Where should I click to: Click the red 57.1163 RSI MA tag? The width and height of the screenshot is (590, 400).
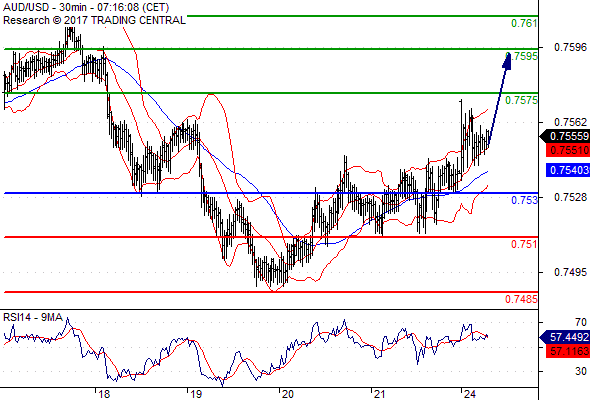(568, 351)
